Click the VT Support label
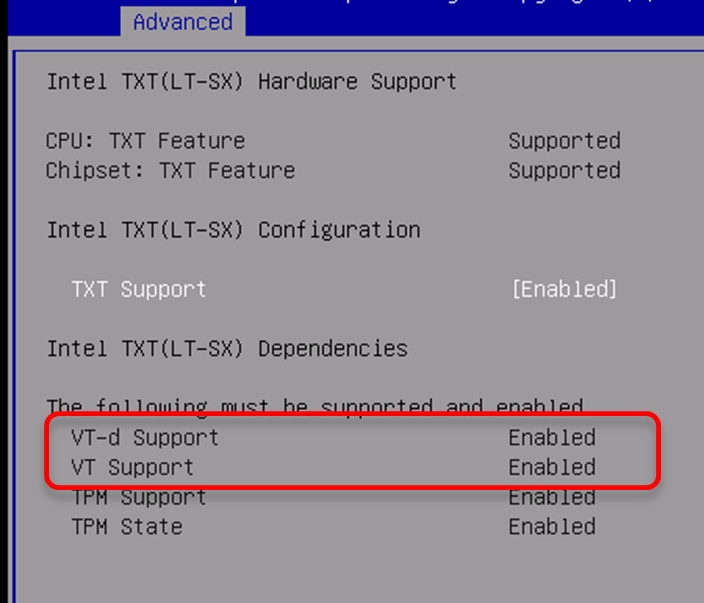This screenshot has height=603, width=704. pyautogui.click(x=132, y=467)
